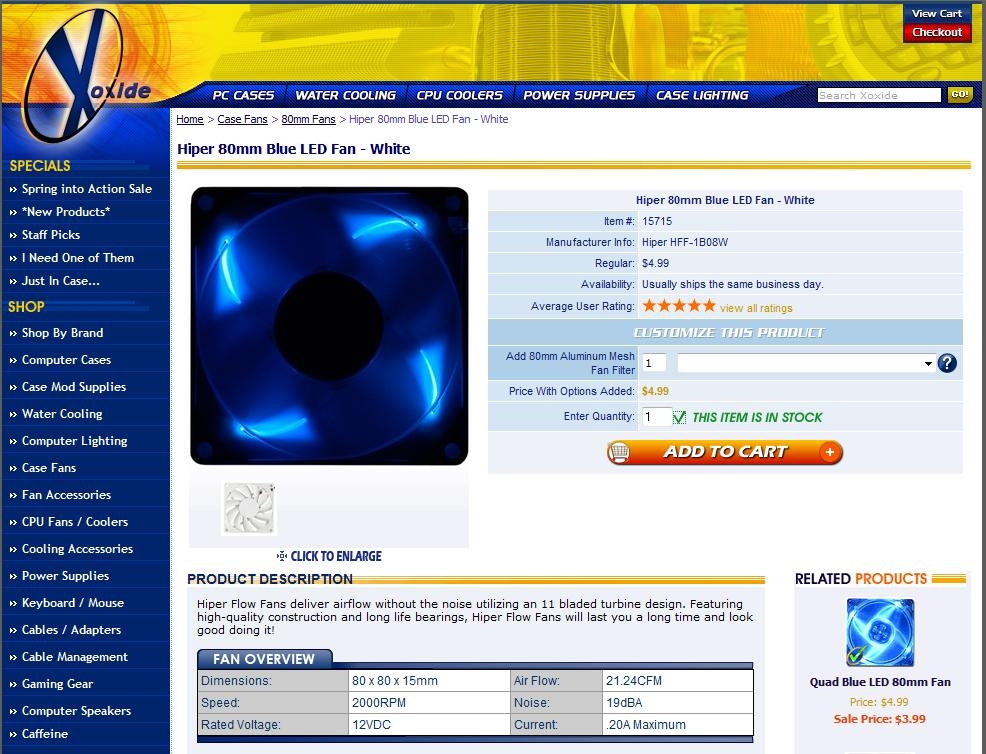Open Cooling Accessories sidebar link
The height and width of the screenshot is (754, 986).
77,549
